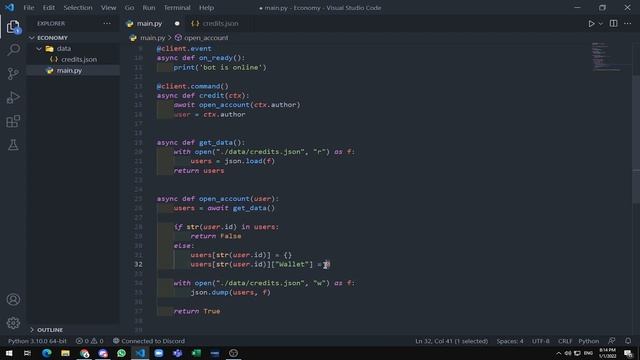Viewport: 640px width, 360px height.
Task: Open clock and date in taskbar
Action: click(607, 353)
